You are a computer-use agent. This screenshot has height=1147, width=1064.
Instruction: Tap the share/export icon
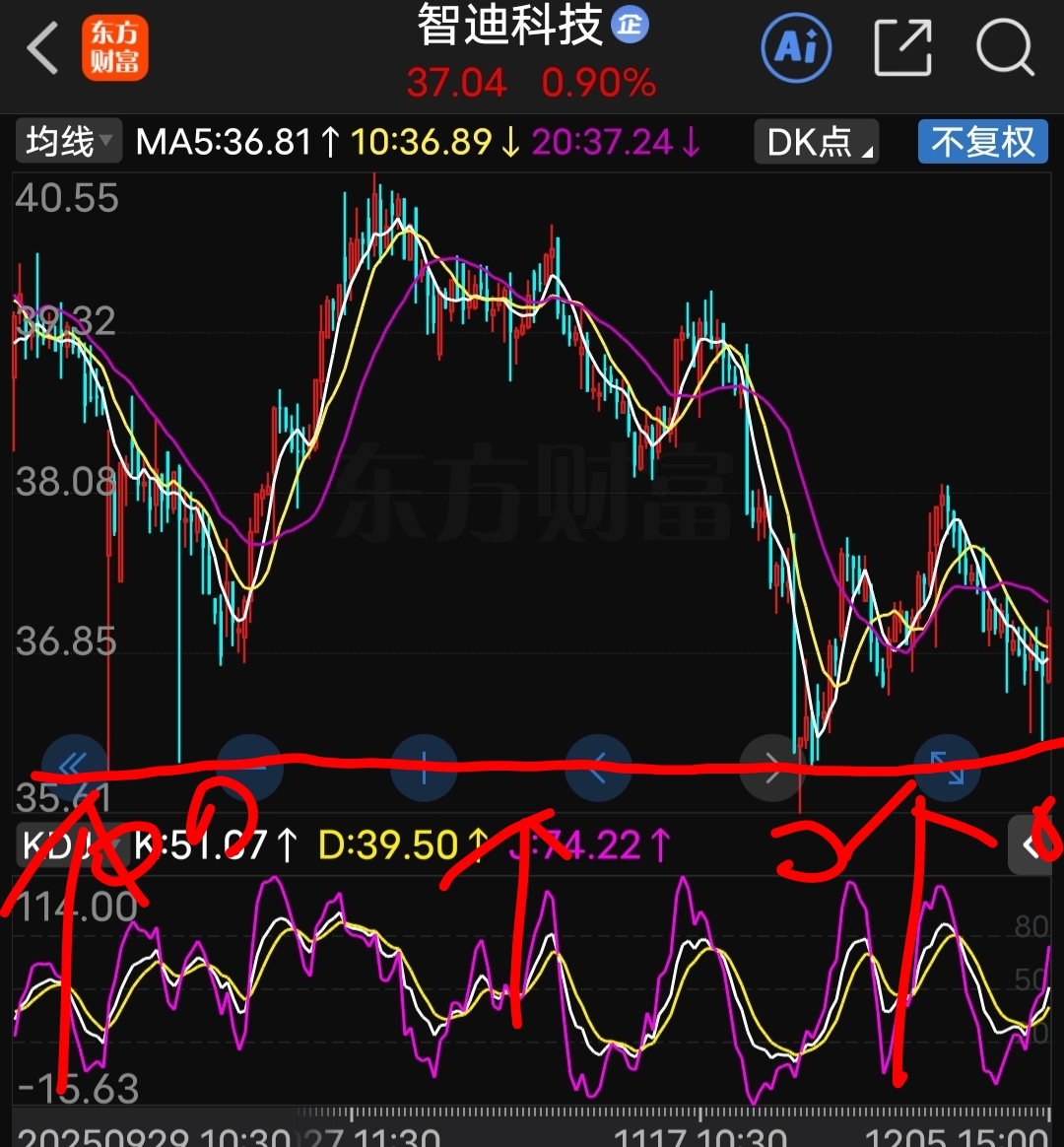click(x=903, y=48)
